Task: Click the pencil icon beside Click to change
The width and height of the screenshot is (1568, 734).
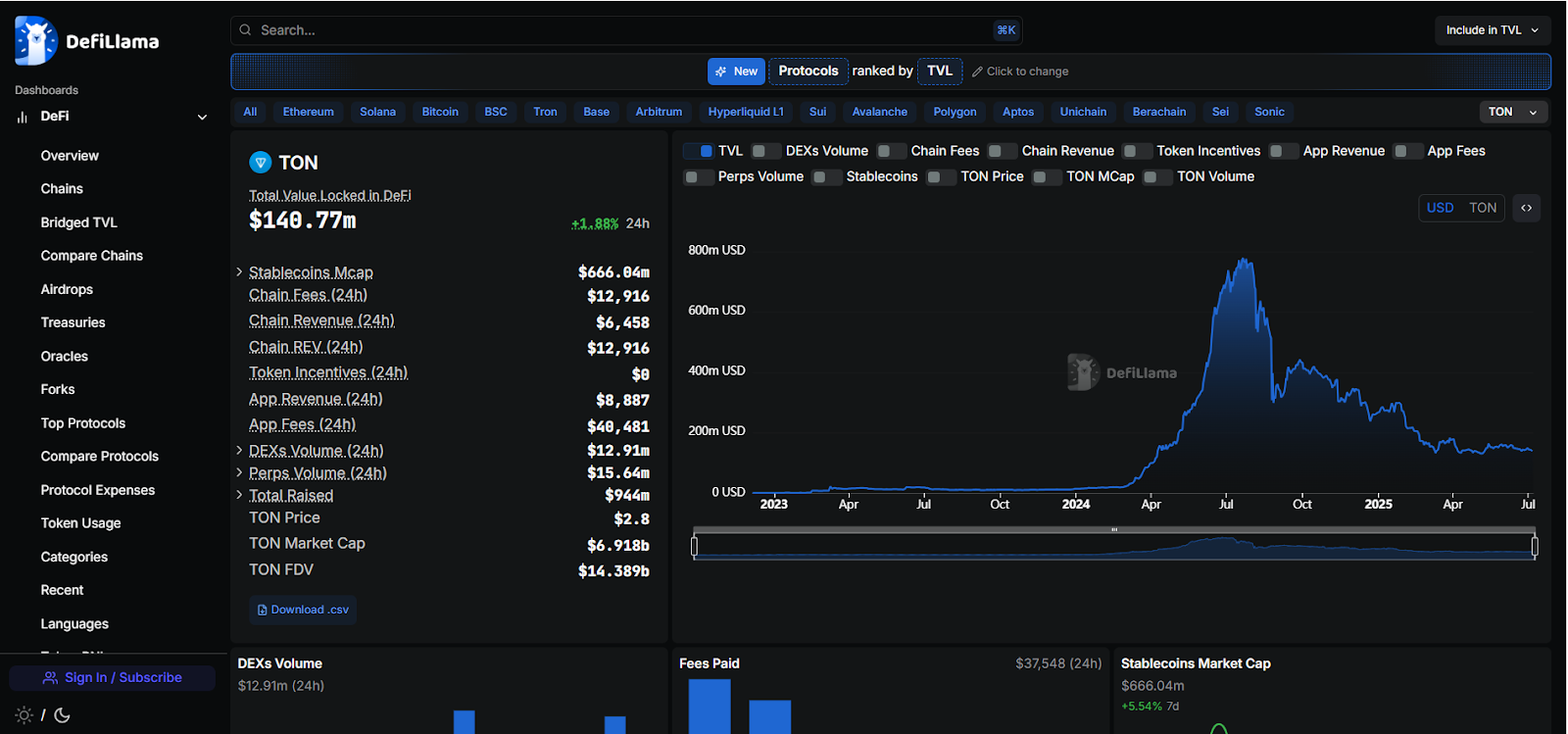Action: coord(977,72)
